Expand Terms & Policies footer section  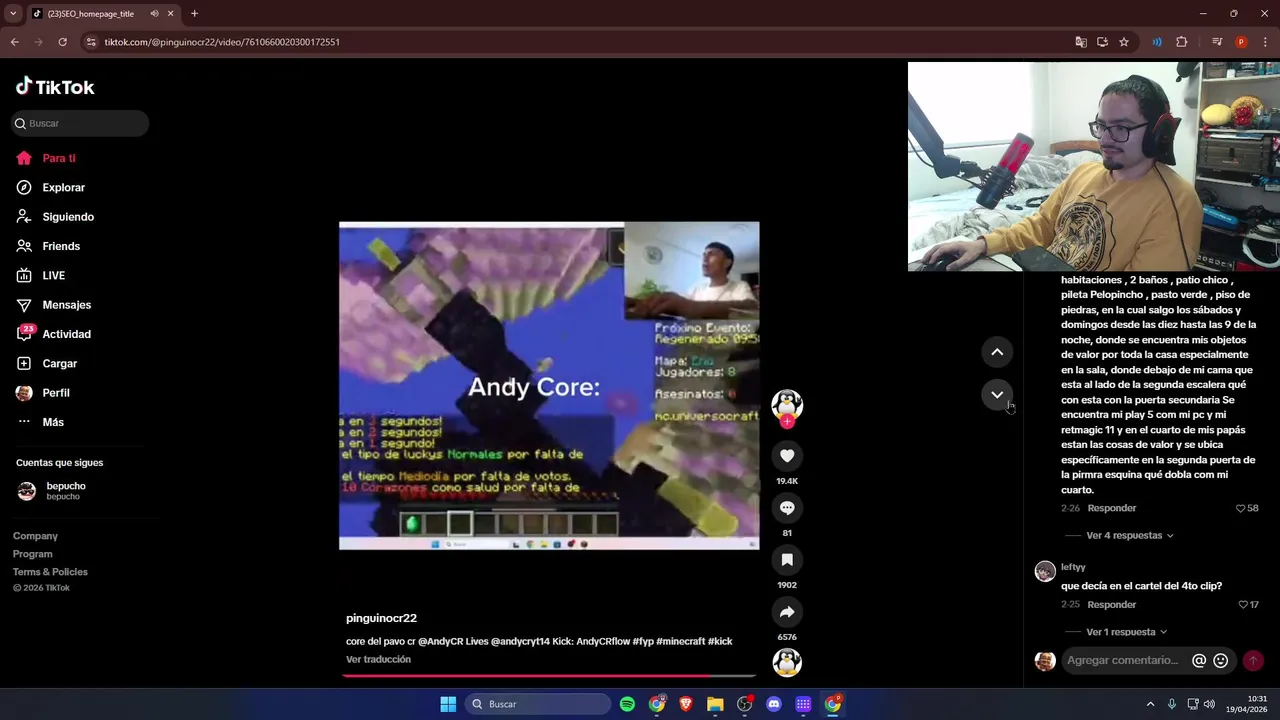[50, 572]
